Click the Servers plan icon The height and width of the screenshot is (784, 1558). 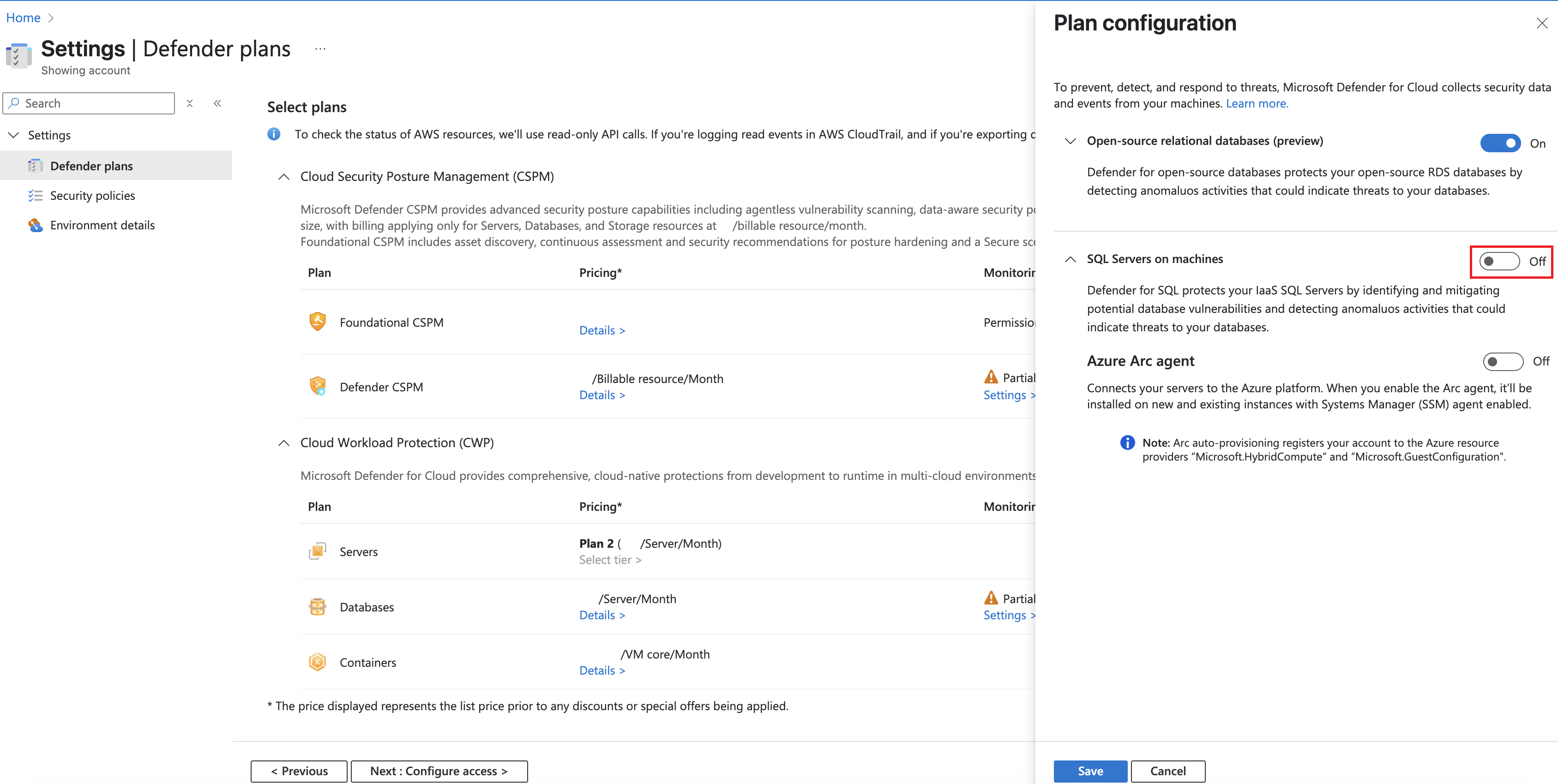coord(318,551)
